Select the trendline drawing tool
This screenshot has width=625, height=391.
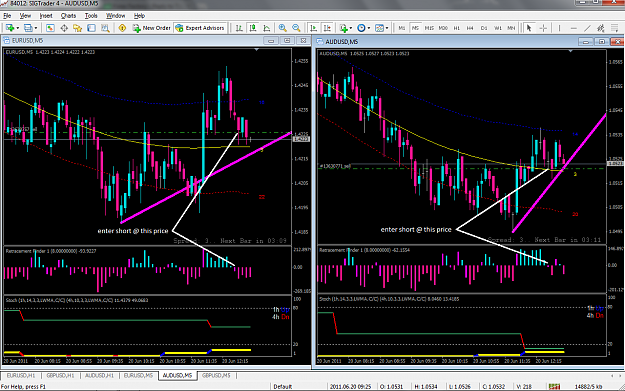click(587, 28)
